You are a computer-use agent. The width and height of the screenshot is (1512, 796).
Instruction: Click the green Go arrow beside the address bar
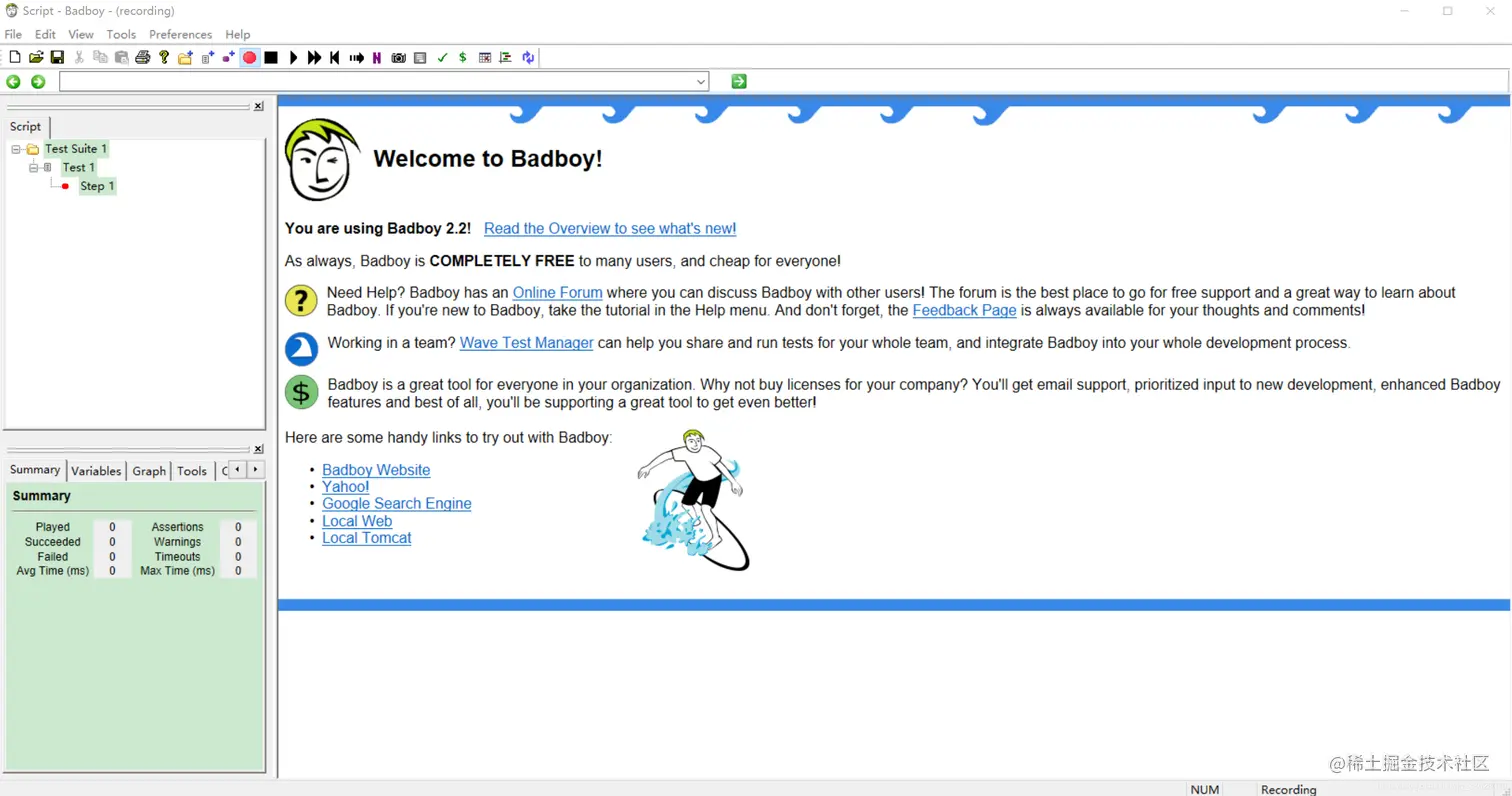click(739, 81)
